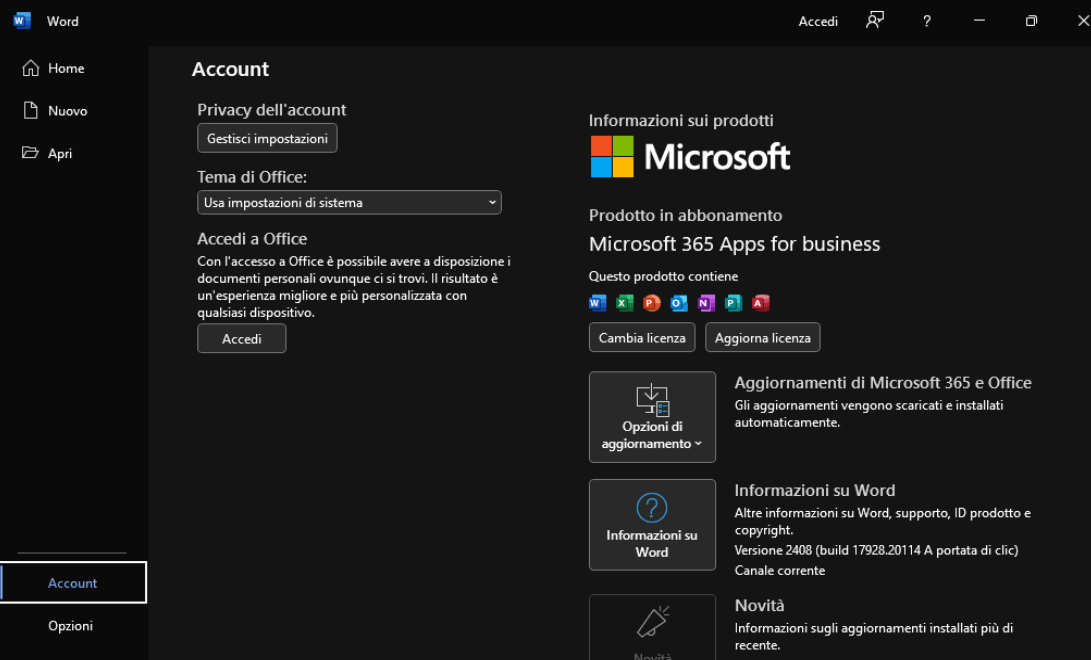Click the Publisher product icon
1091x660 pixels.
pyautogui.click(x=733, y=303)
